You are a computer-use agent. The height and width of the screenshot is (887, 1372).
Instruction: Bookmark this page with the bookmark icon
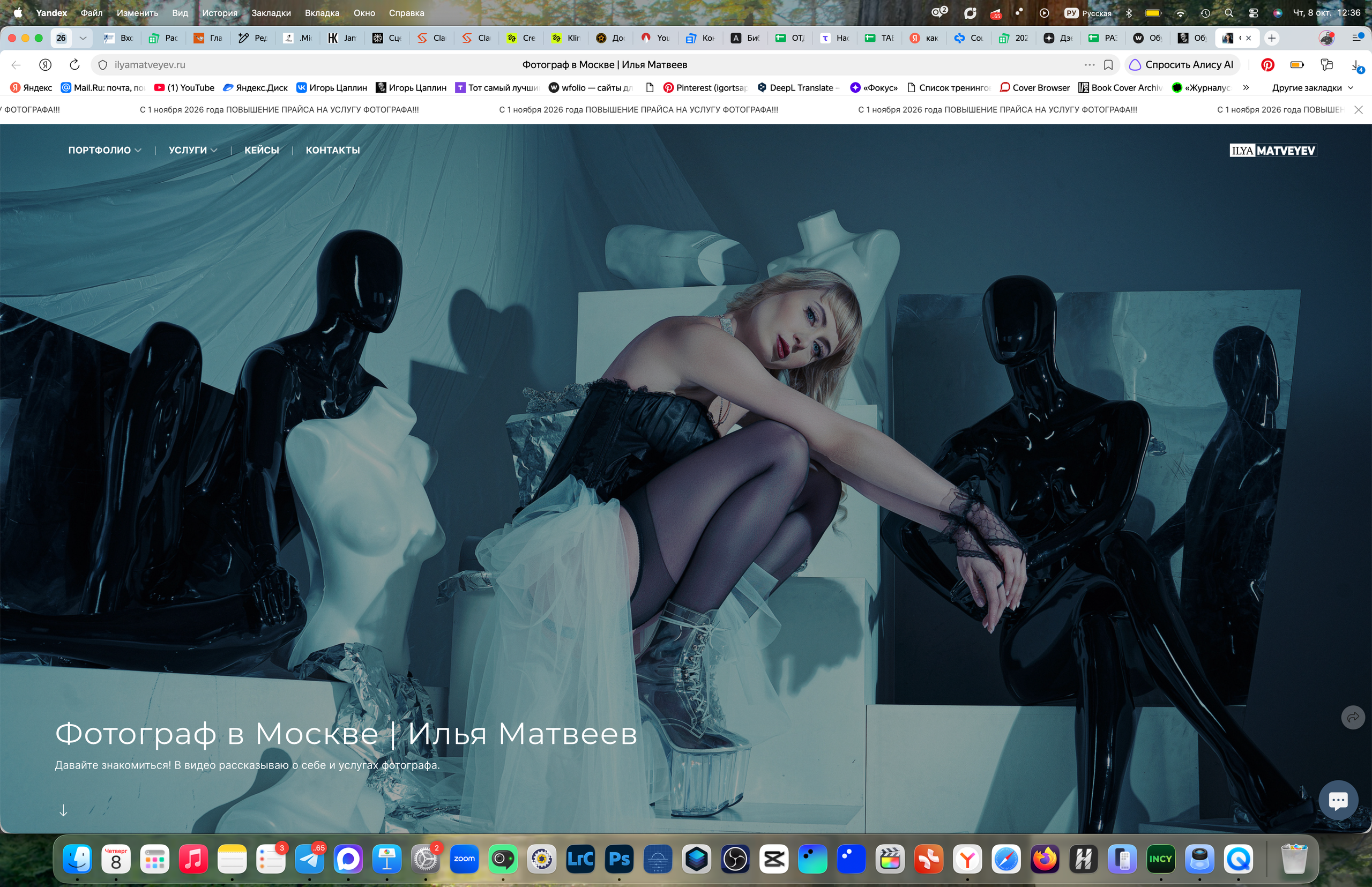1108,64
